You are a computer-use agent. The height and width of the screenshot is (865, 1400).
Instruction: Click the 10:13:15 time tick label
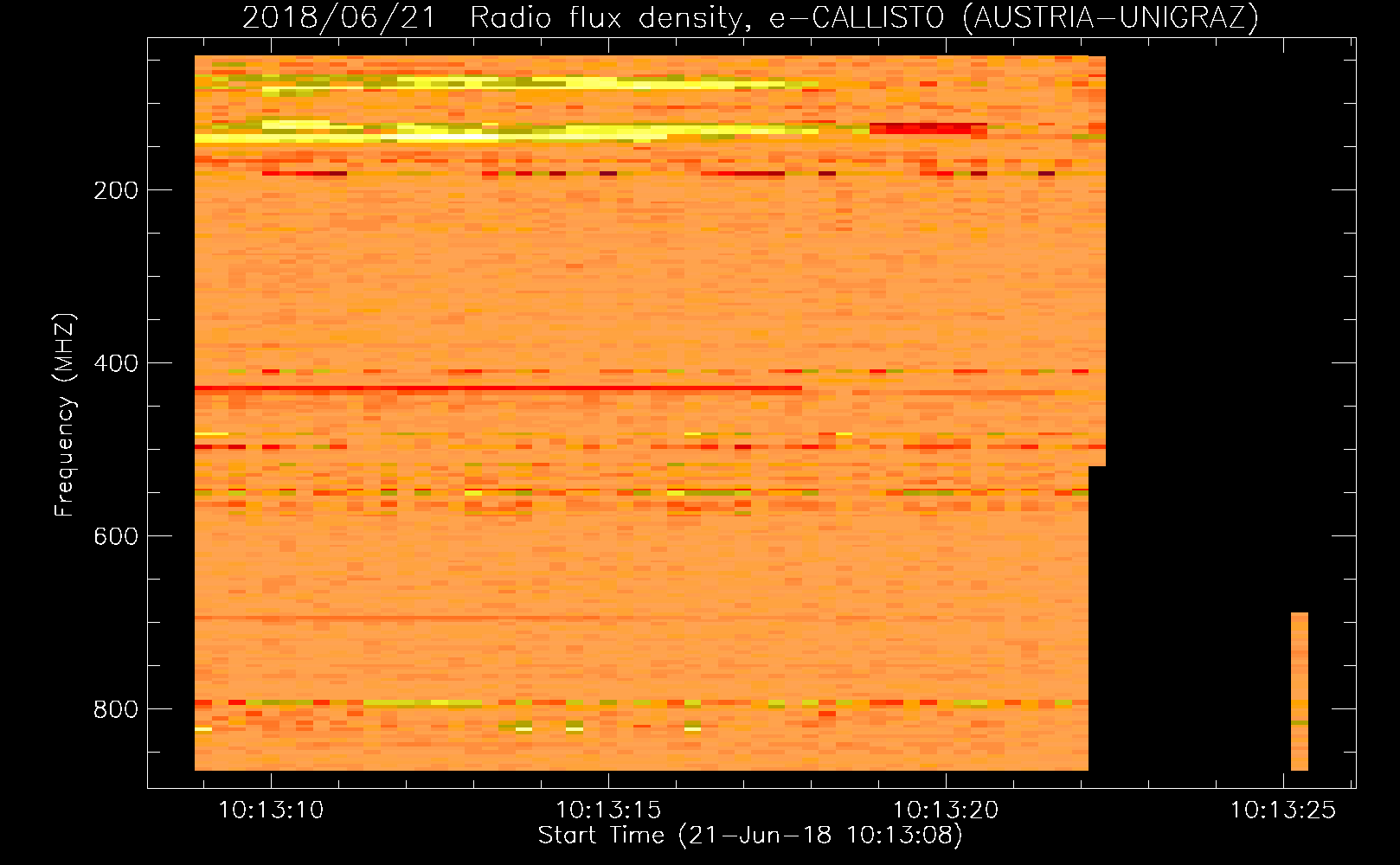click(608, 810)
